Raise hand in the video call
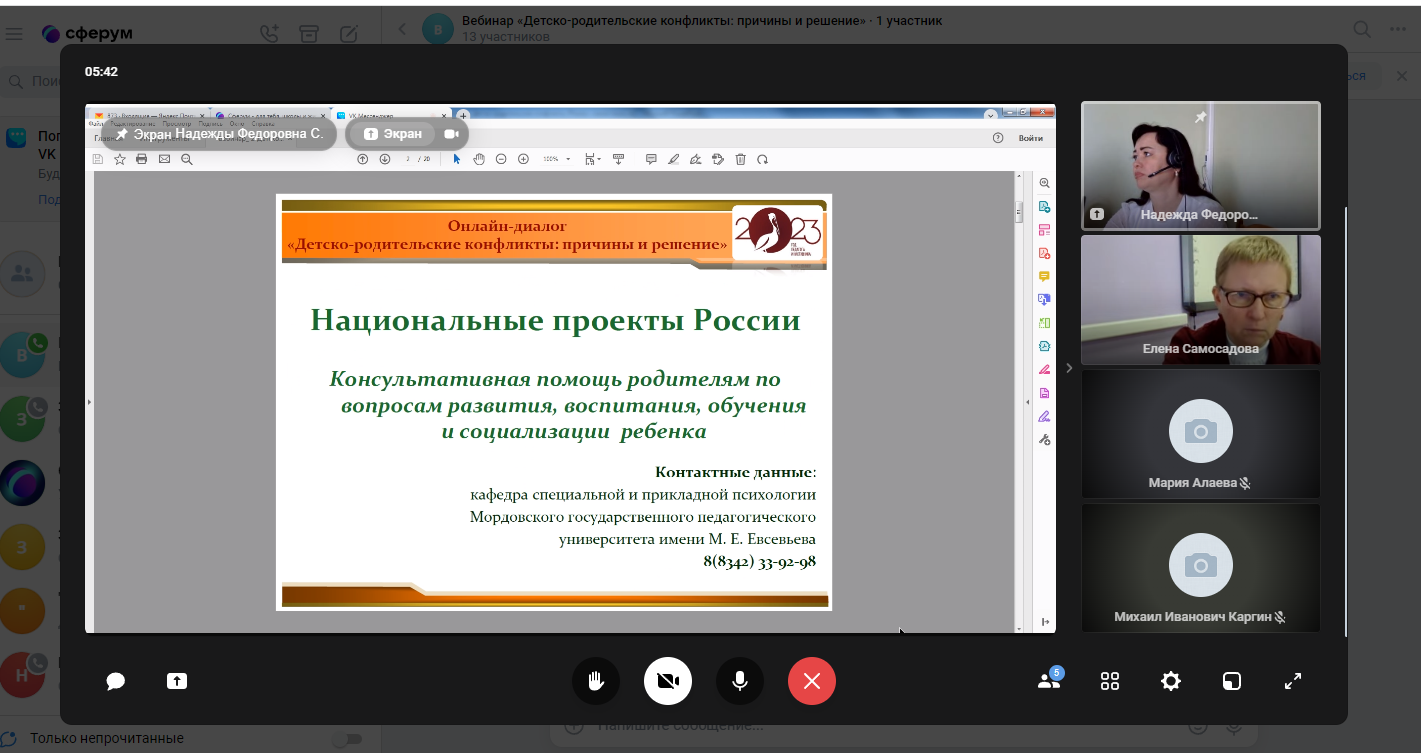This screenshot has width=1421, height=753. pyautogui.click(x=595, y=682)
